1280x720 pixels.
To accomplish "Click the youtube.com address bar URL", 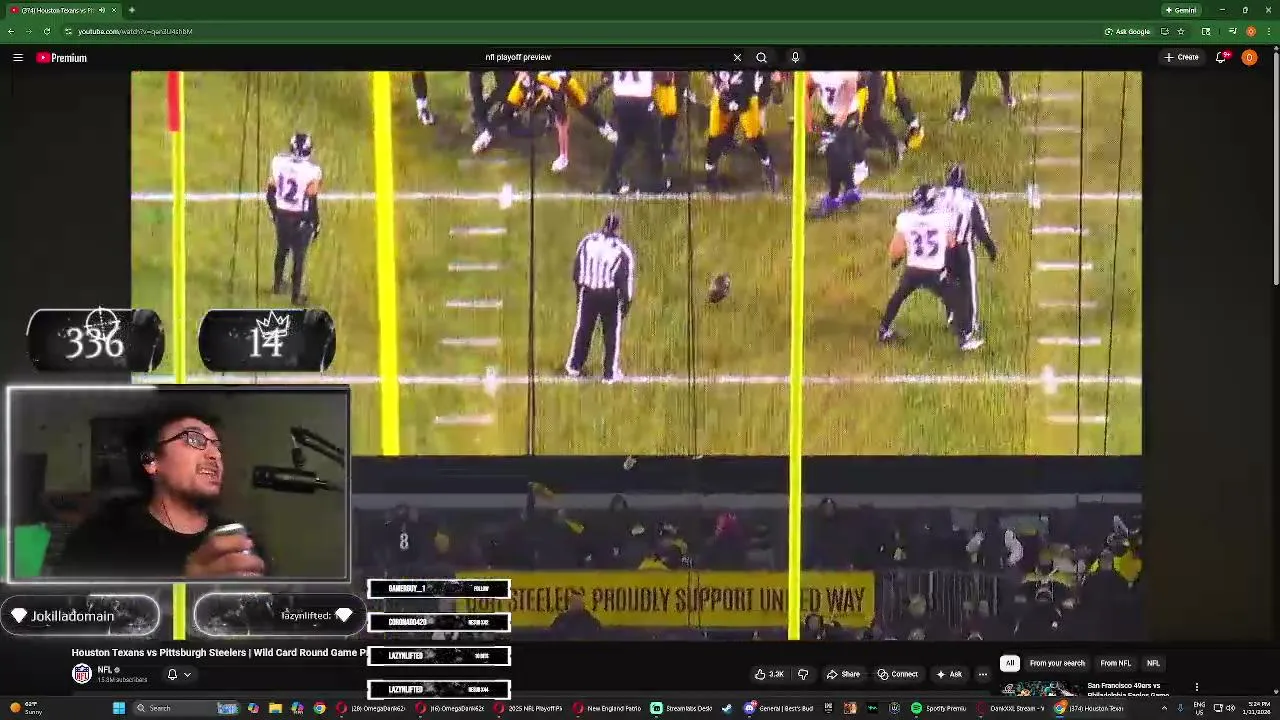I will tap(135, 31).
